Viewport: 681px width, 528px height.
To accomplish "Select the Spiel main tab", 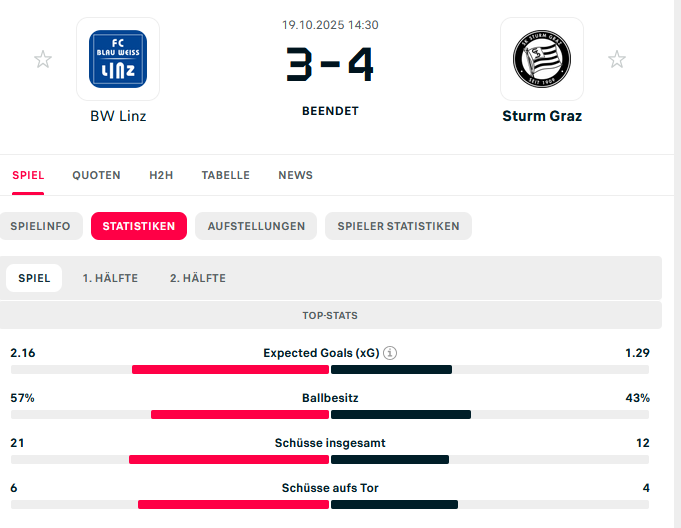I will click(28, 175).
